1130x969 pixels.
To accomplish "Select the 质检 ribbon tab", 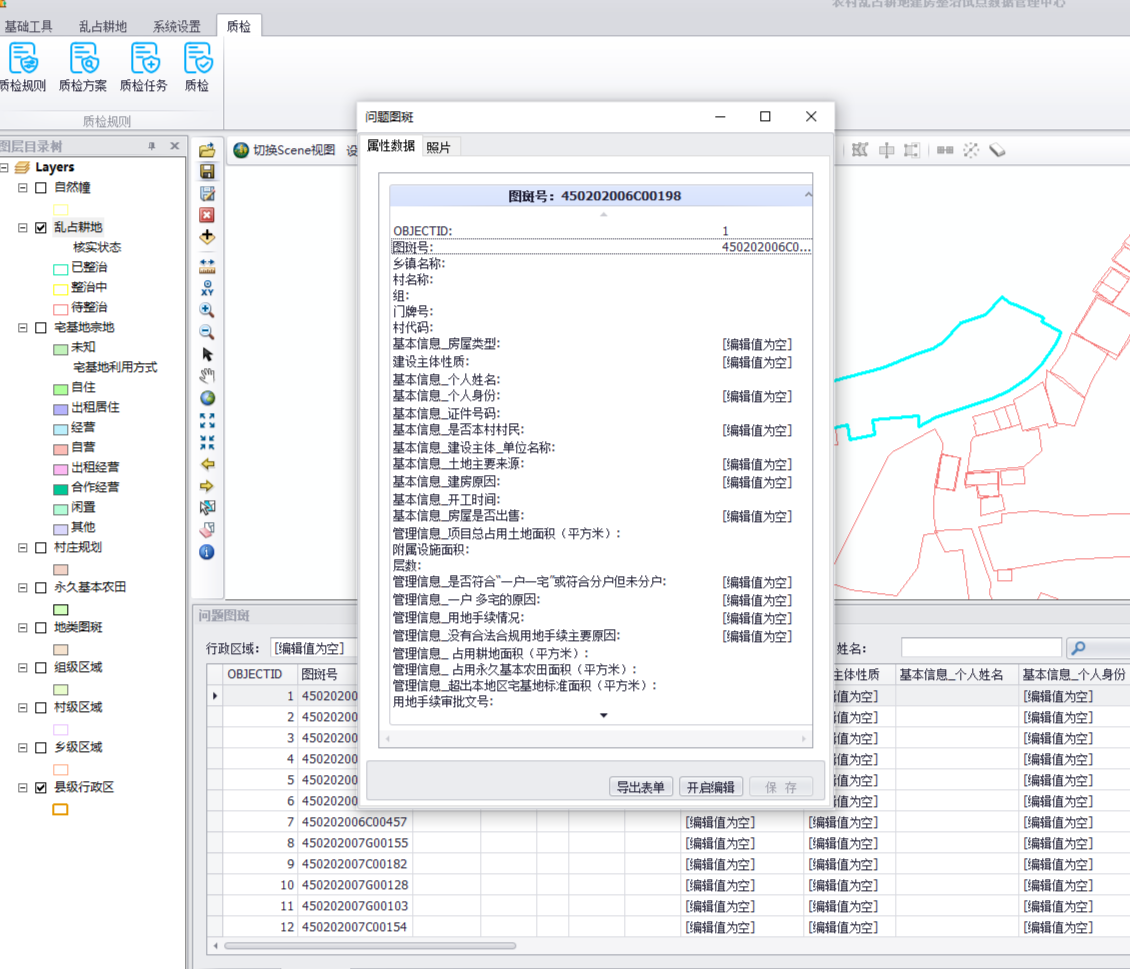I will point(239,27).
